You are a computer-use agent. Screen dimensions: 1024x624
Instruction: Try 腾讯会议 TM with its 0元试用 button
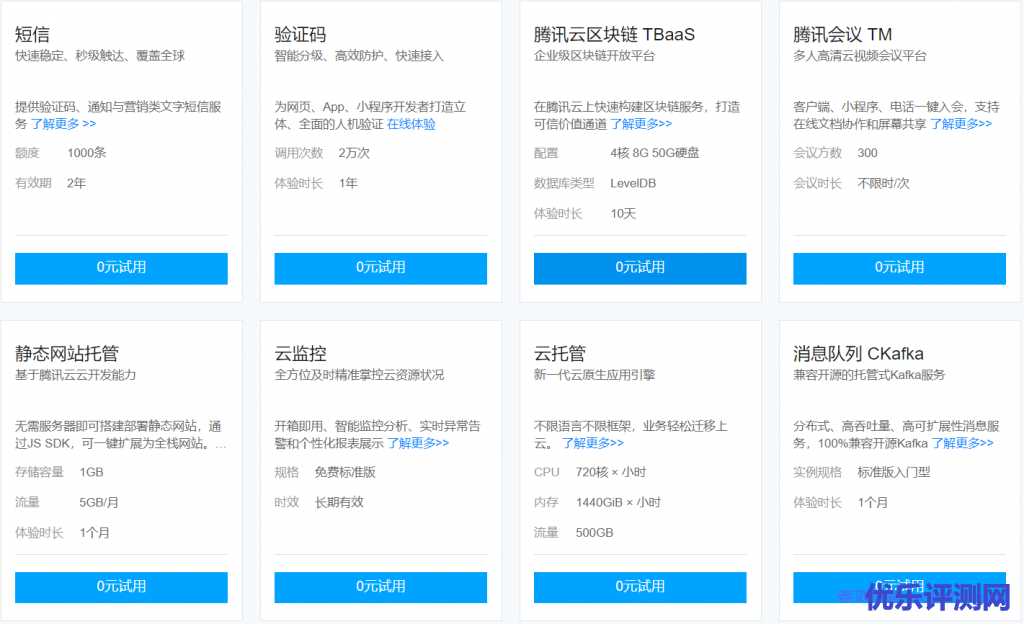click(x=899, y=268)
